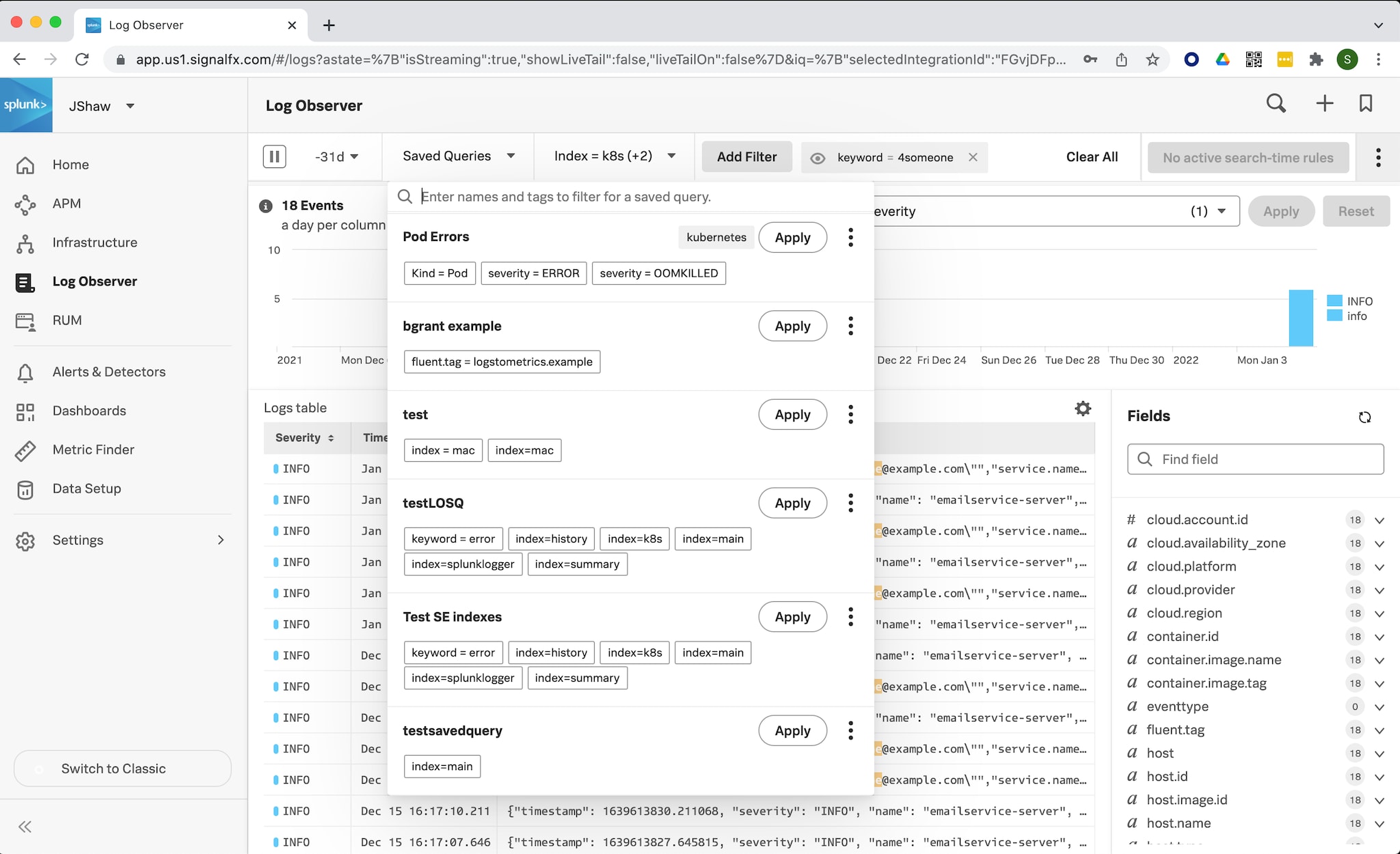Image resolution: width=1400 pixels, height=854 pixels.
Task: Apply the testLOSQ saved query
Action: coord(792,503)
